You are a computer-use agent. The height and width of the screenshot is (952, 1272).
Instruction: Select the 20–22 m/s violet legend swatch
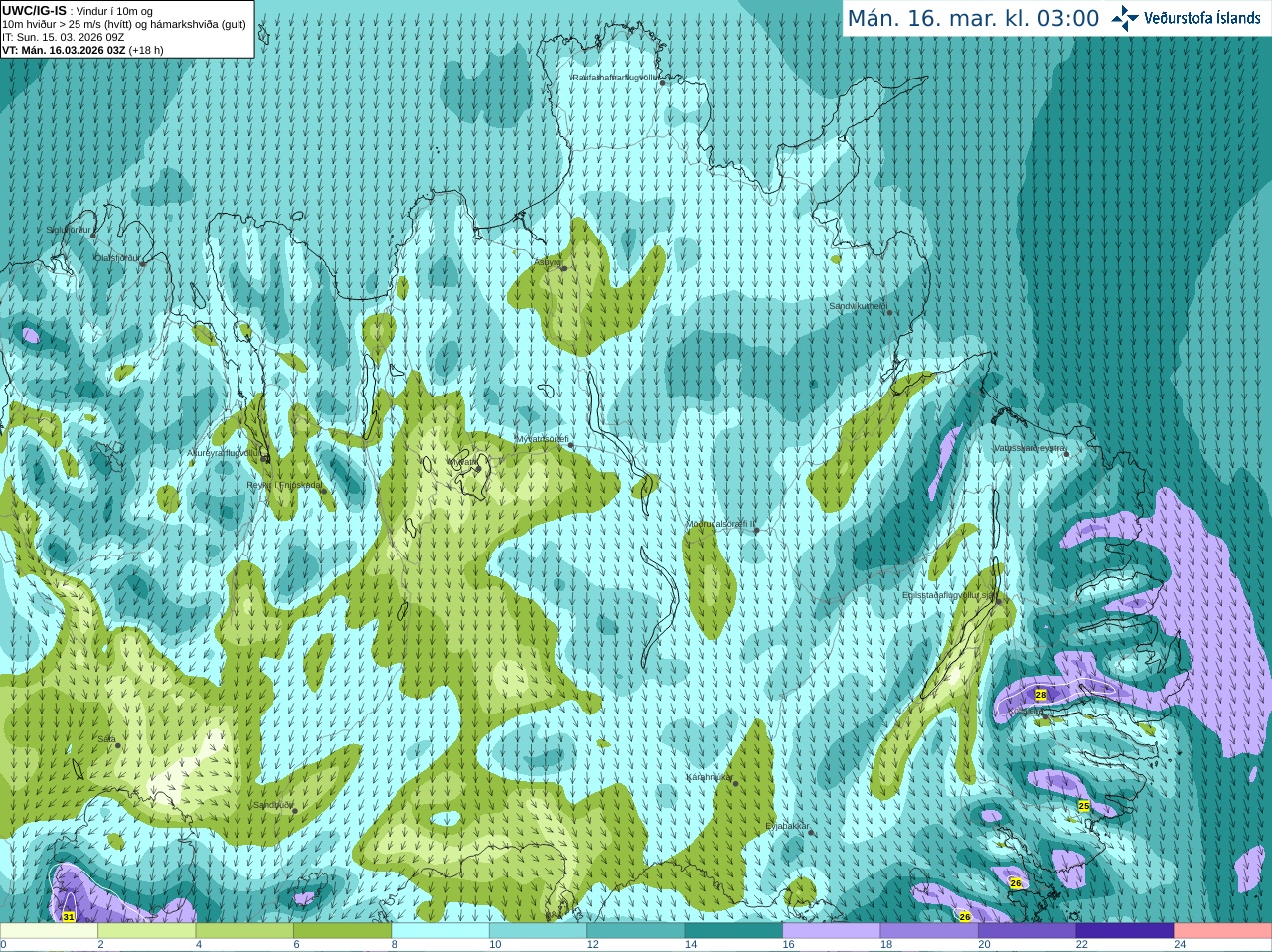click(x=1028, y=931)
